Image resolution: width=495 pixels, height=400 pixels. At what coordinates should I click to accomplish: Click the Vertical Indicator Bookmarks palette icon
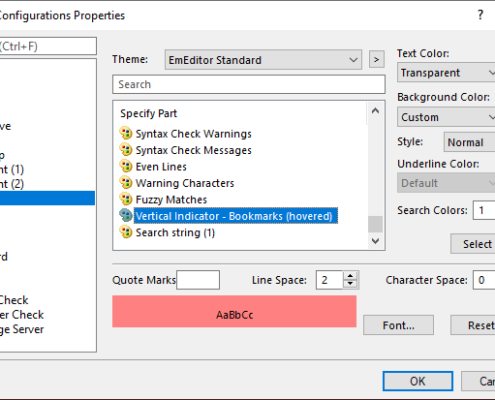(126, 216)
